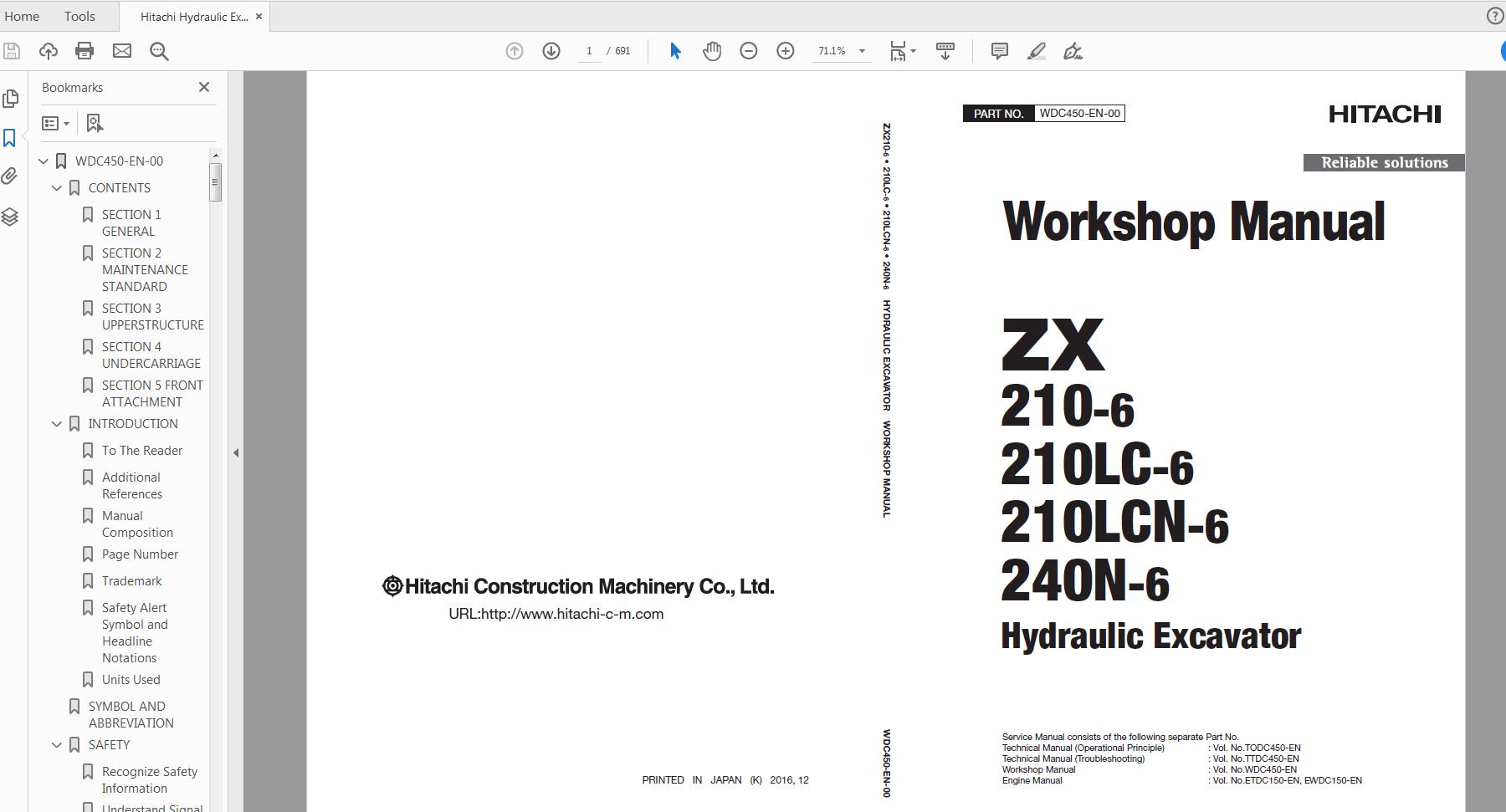Image resolution: width=1506 pixels, height=812 pixels.
Task: Open the layers panel icon
Action: tap(10, 217)
